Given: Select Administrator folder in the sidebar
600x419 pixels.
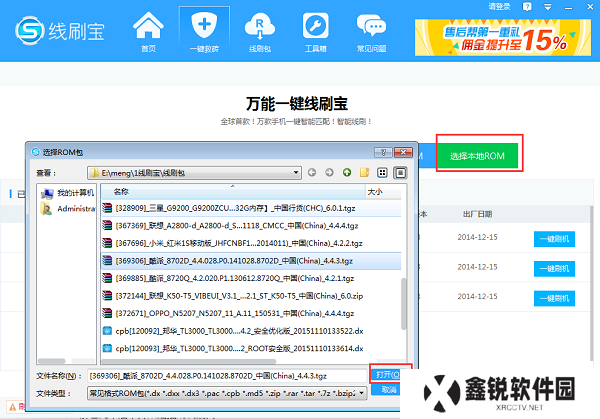Looking at the screenshot, I should [67, 209].
